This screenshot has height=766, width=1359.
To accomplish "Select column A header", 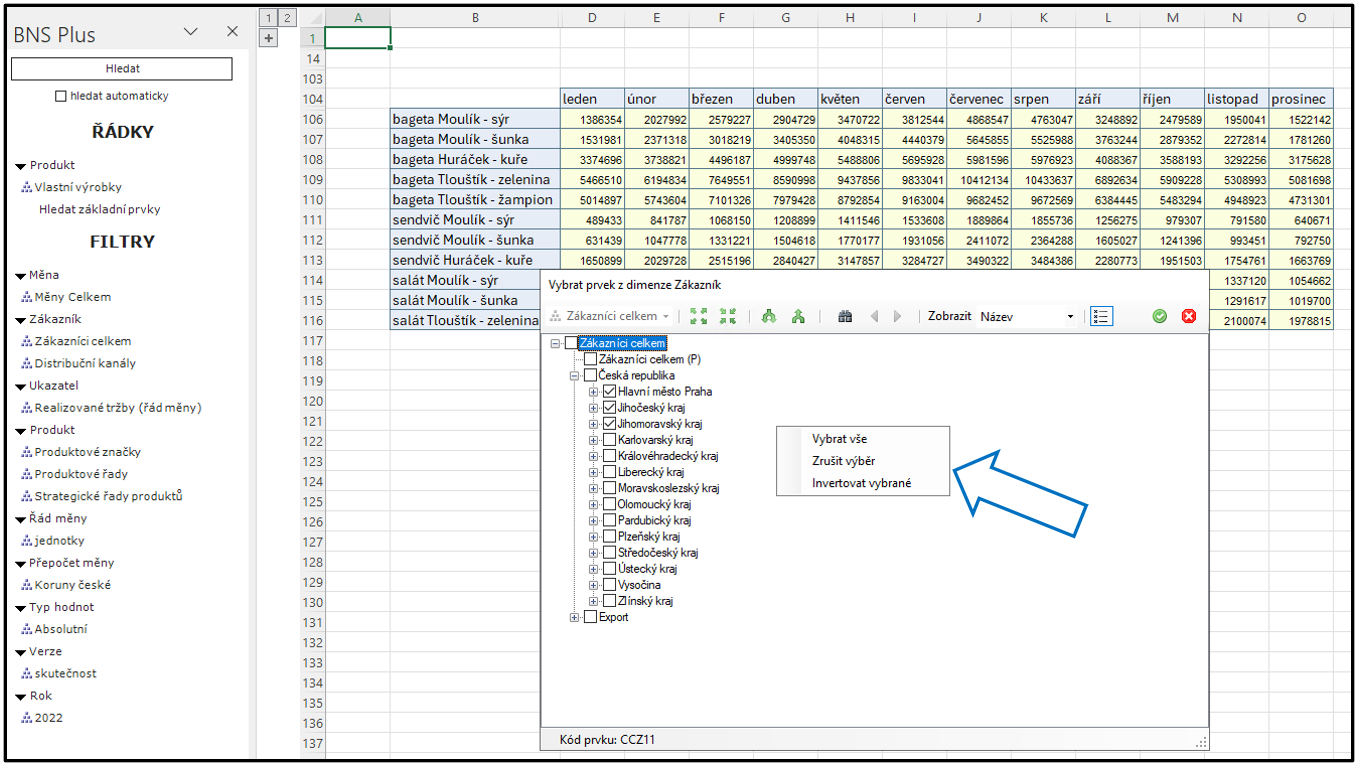I will pos(358,17).
